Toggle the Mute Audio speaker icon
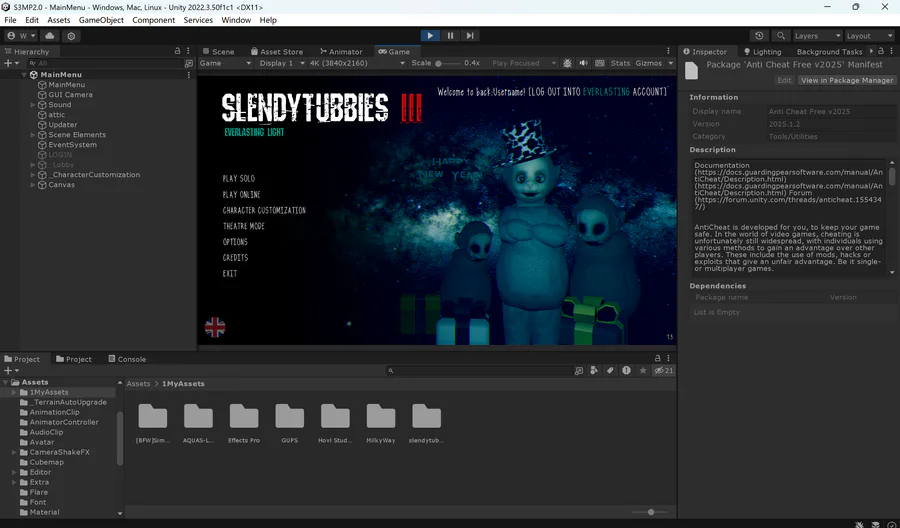The height and width of the screenshot is (528, 900). tap(584, 63)
